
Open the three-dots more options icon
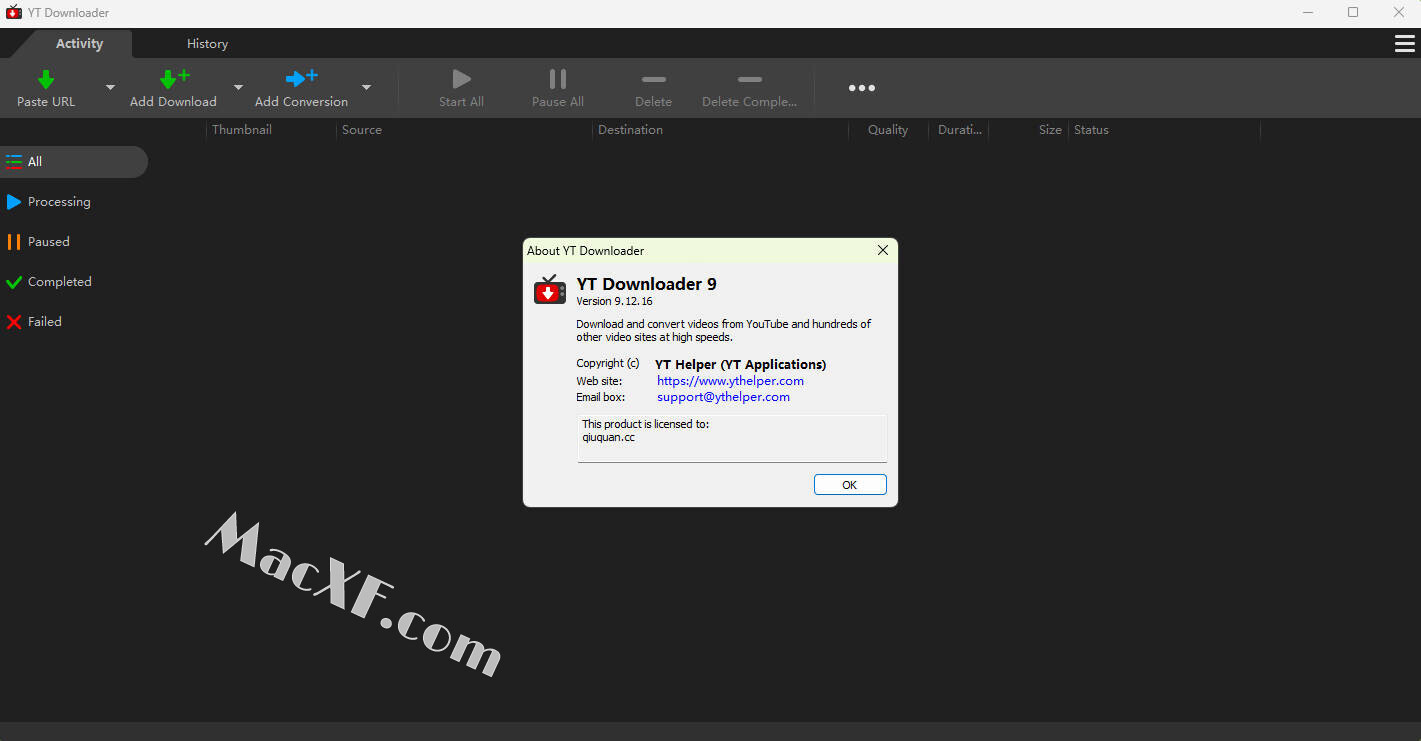point(862,88)
